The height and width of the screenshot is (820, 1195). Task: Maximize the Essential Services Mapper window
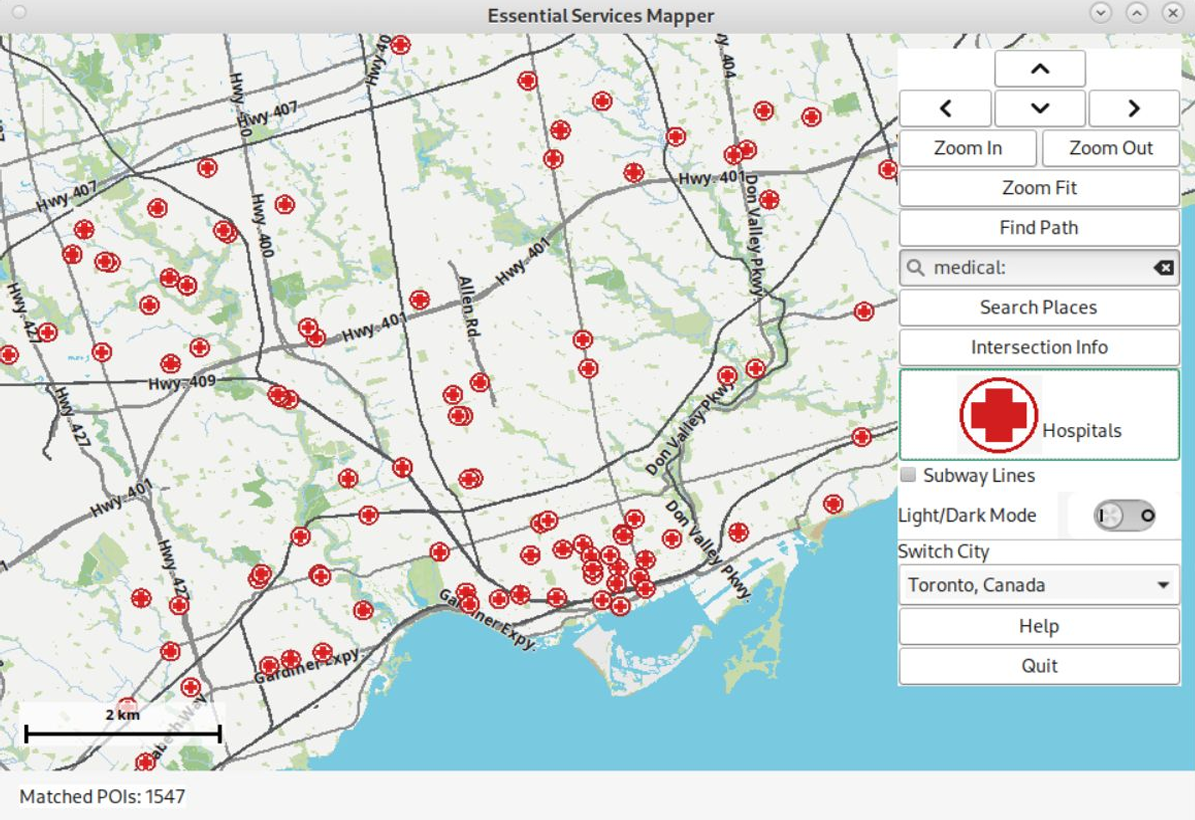[1136, 13]
